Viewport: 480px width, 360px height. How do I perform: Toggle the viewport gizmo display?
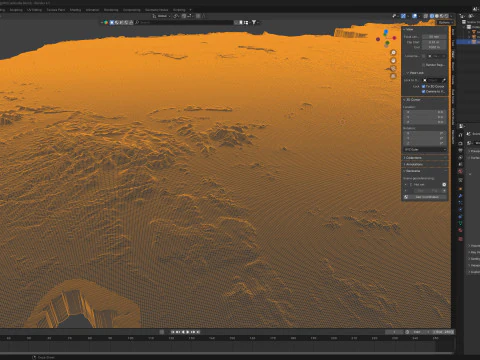point(404,16)
